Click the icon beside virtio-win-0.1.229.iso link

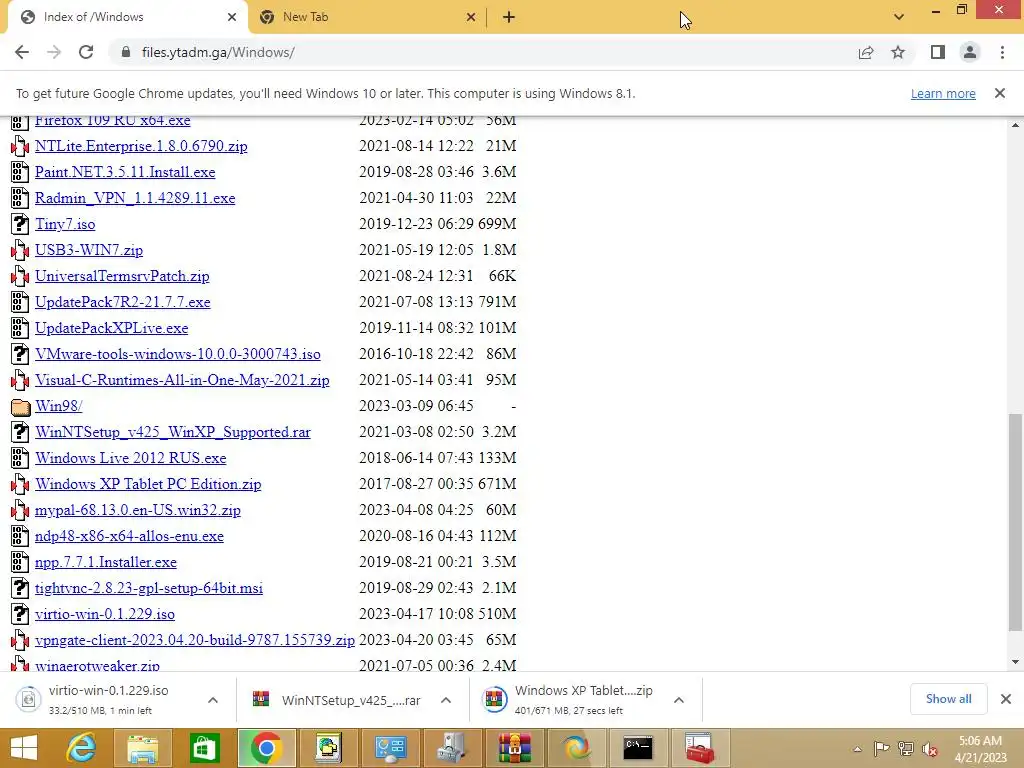(x=20, y=614)
